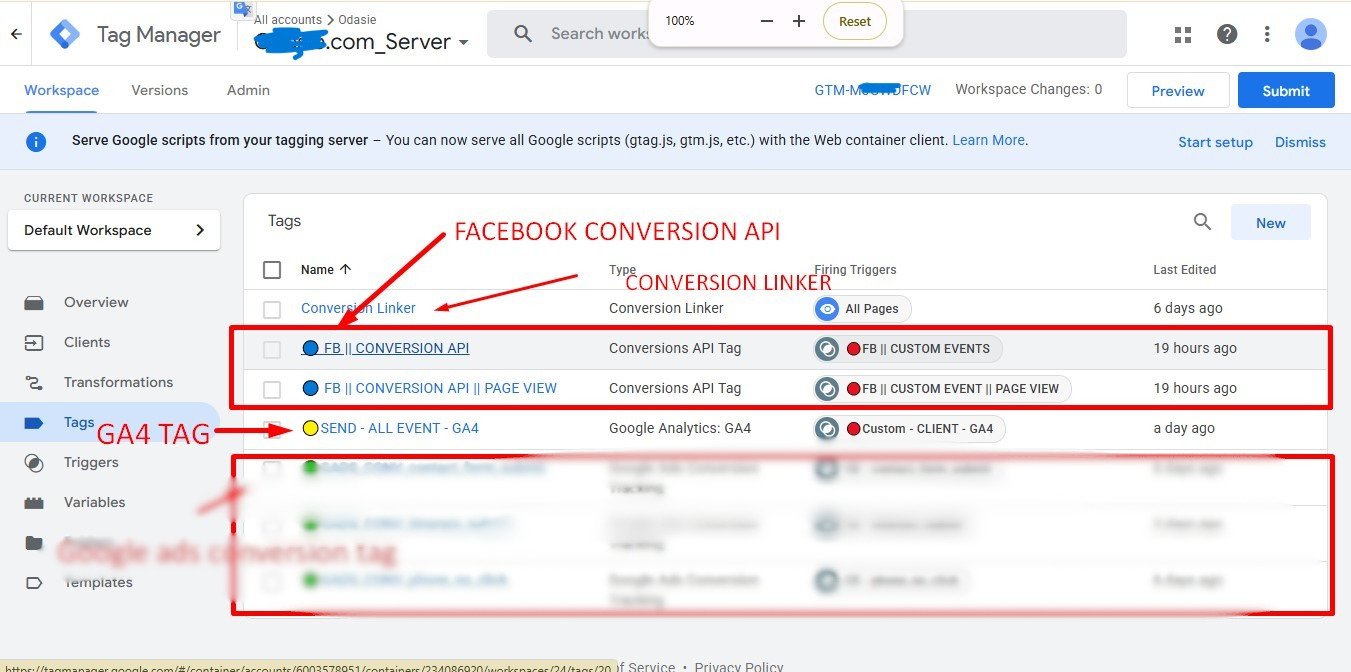Click the Last Edited column header

(1184, 269)
